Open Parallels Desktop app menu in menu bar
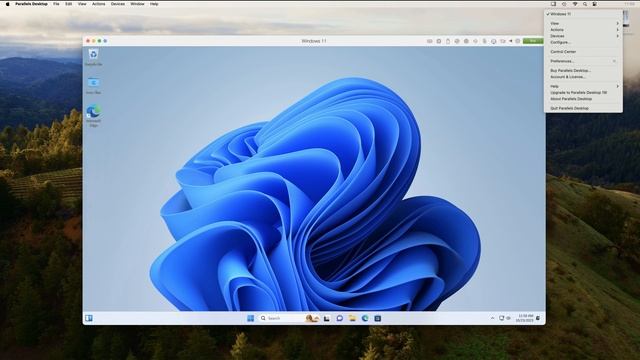Screen dimensions: 640x360 31,4
